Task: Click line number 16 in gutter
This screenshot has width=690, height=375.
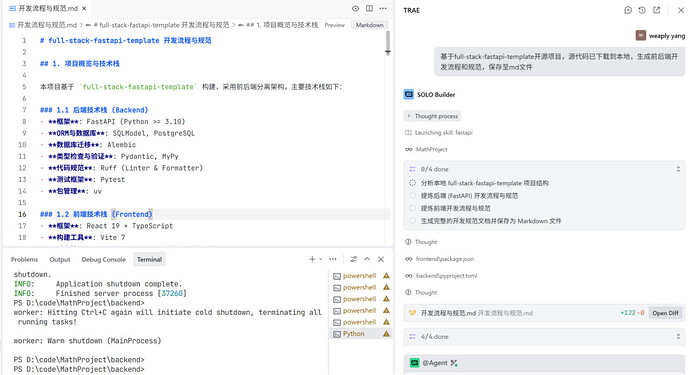Action: 22,214
